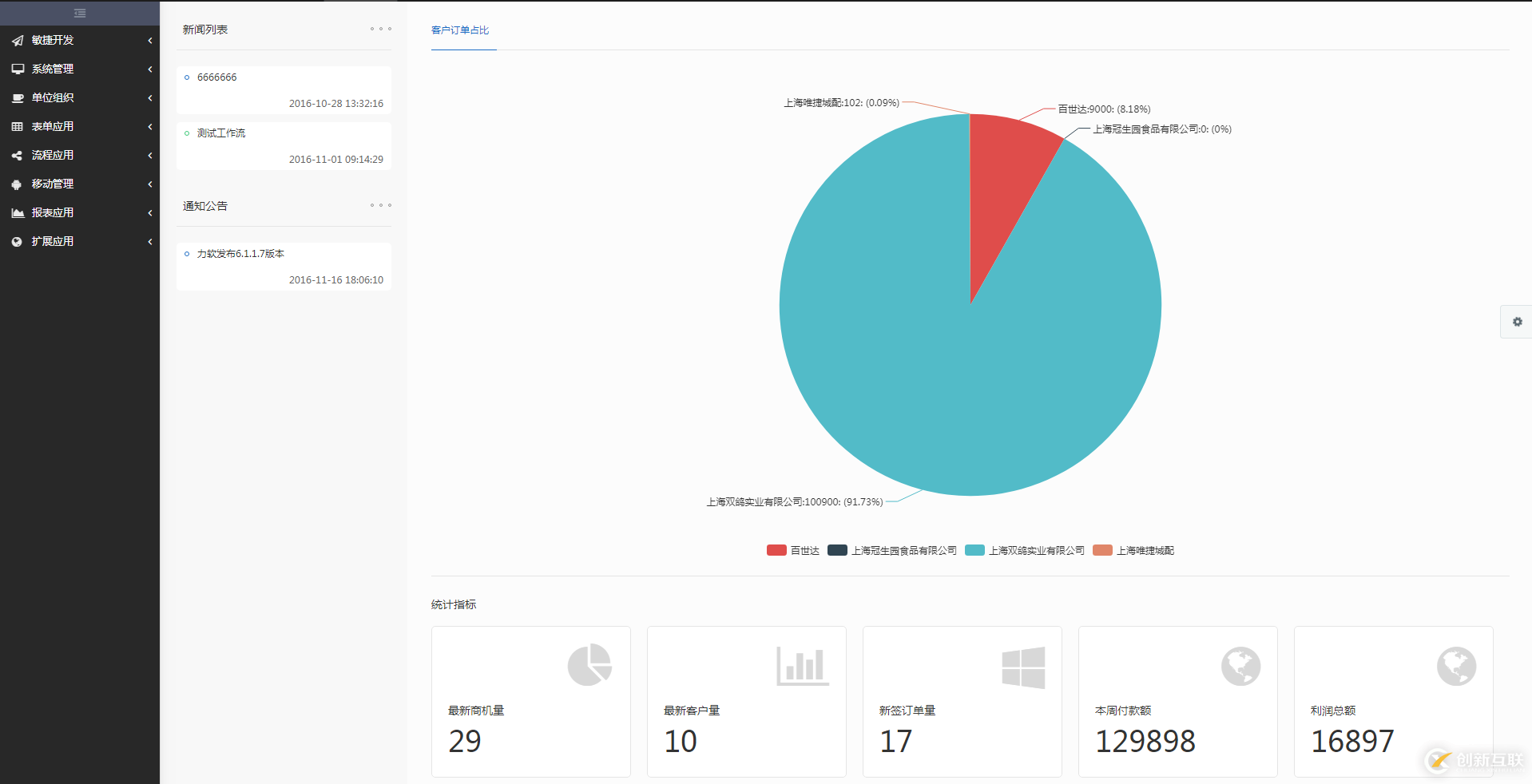The height and width of the screenshot is (784, 1532).
Task: Click the globe icon on 利润总额 card
Action: [x=1456, y=666]
